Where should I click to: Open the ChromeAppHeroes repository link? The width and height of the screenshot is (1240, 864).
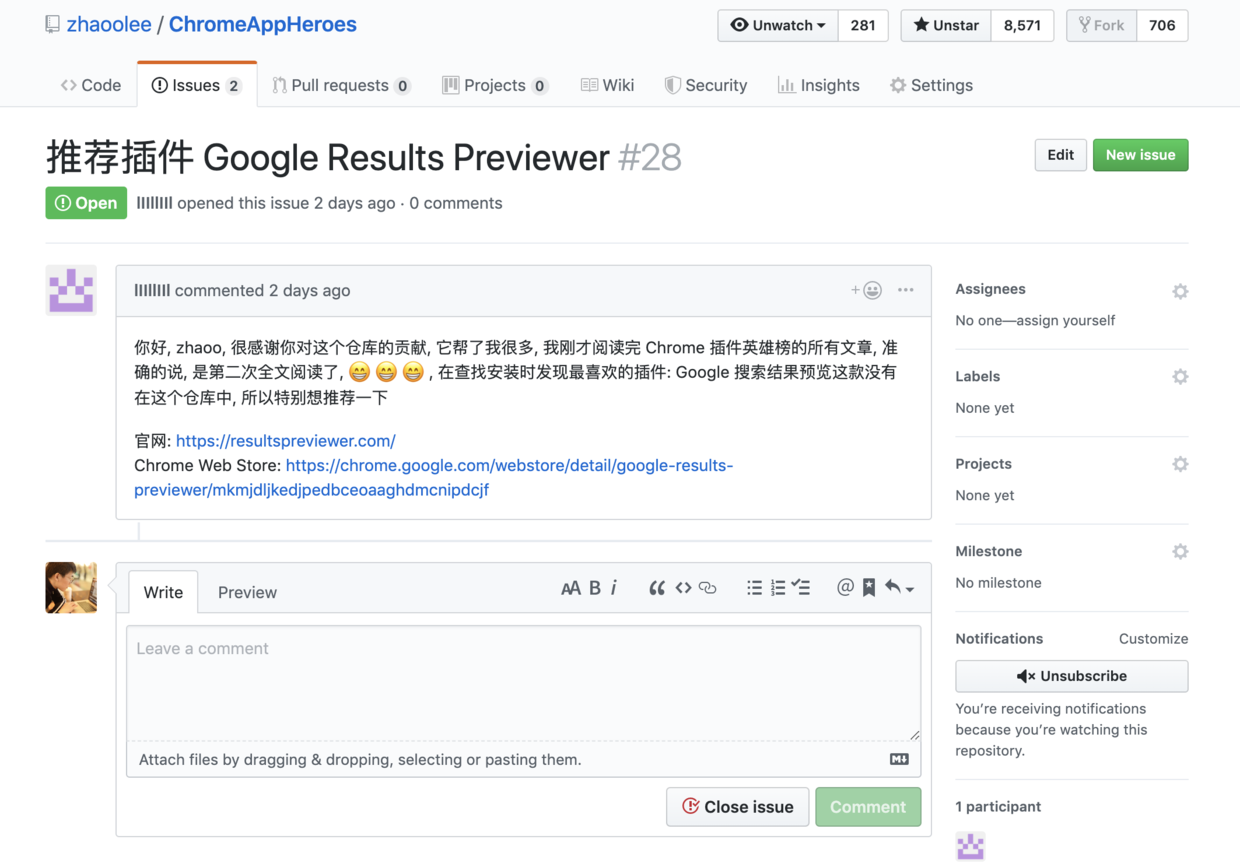click(263, 25)
